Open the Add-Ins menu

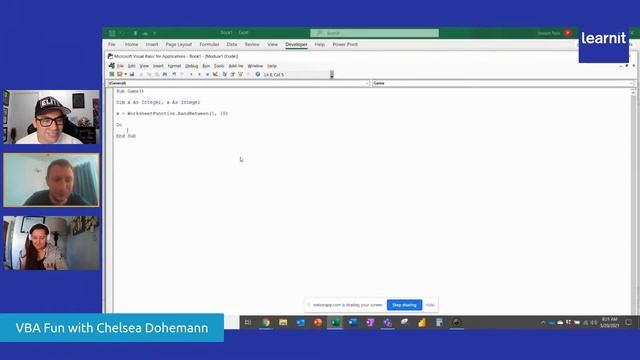(x=236, y=66)
